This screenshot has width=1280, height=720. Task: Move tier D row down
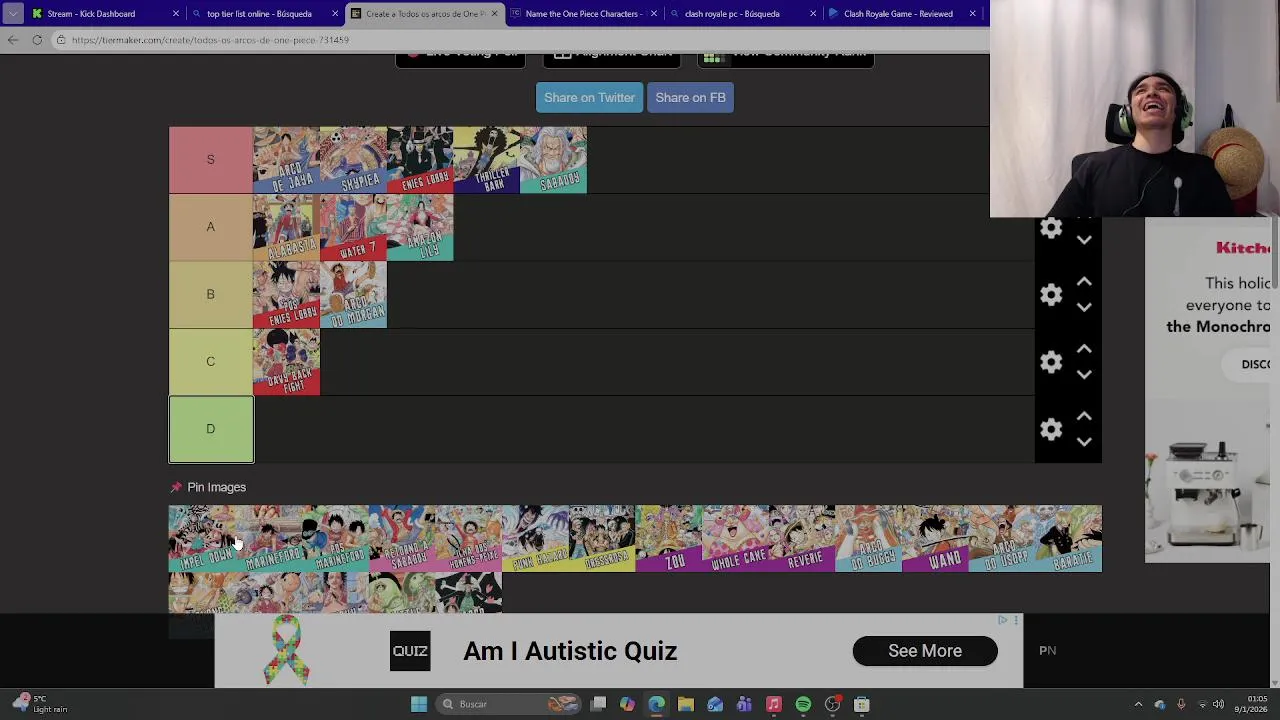click(x=1084, y=441)
